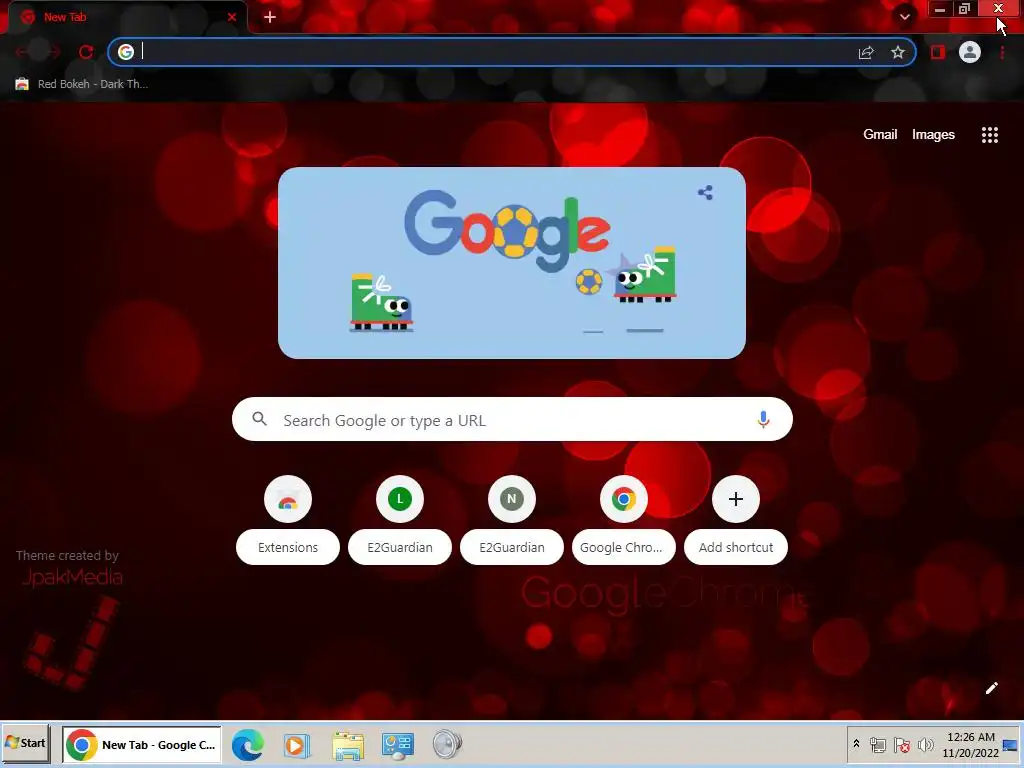Screen dimensions: 1024x768
Task: Click the volume icon in system tray
Action: click(925, 745)
